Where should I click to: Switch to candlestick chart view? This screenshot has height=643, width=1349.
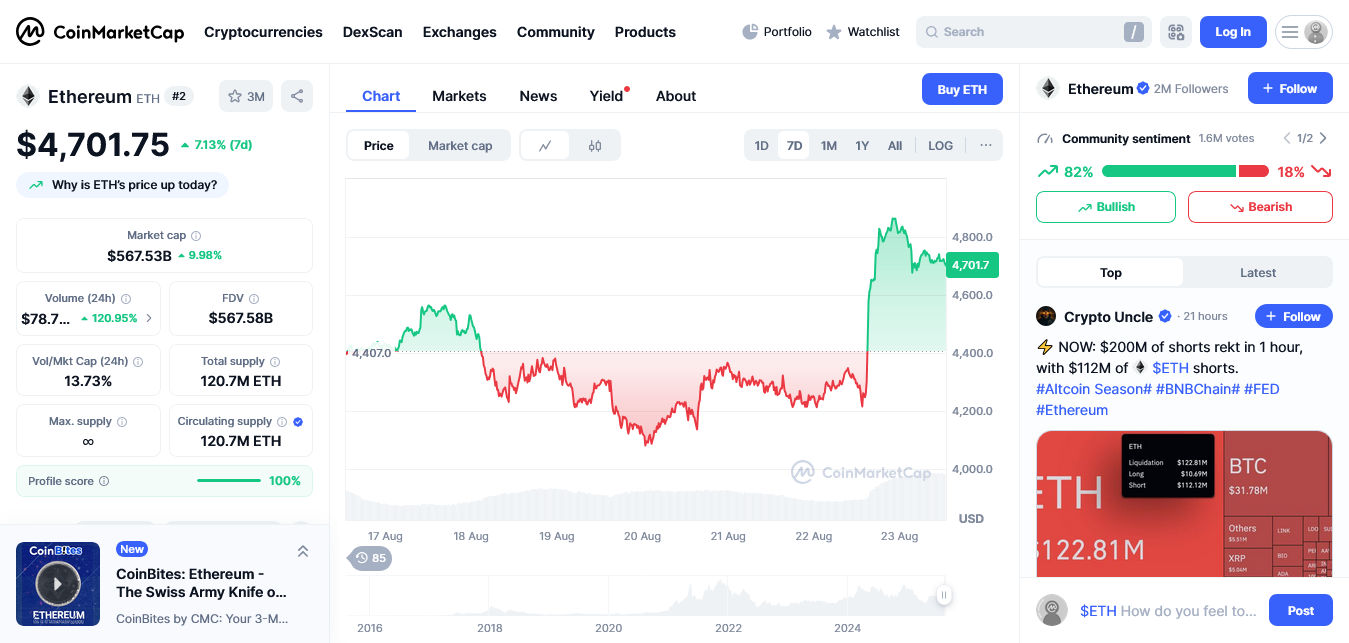click(595, 146)
